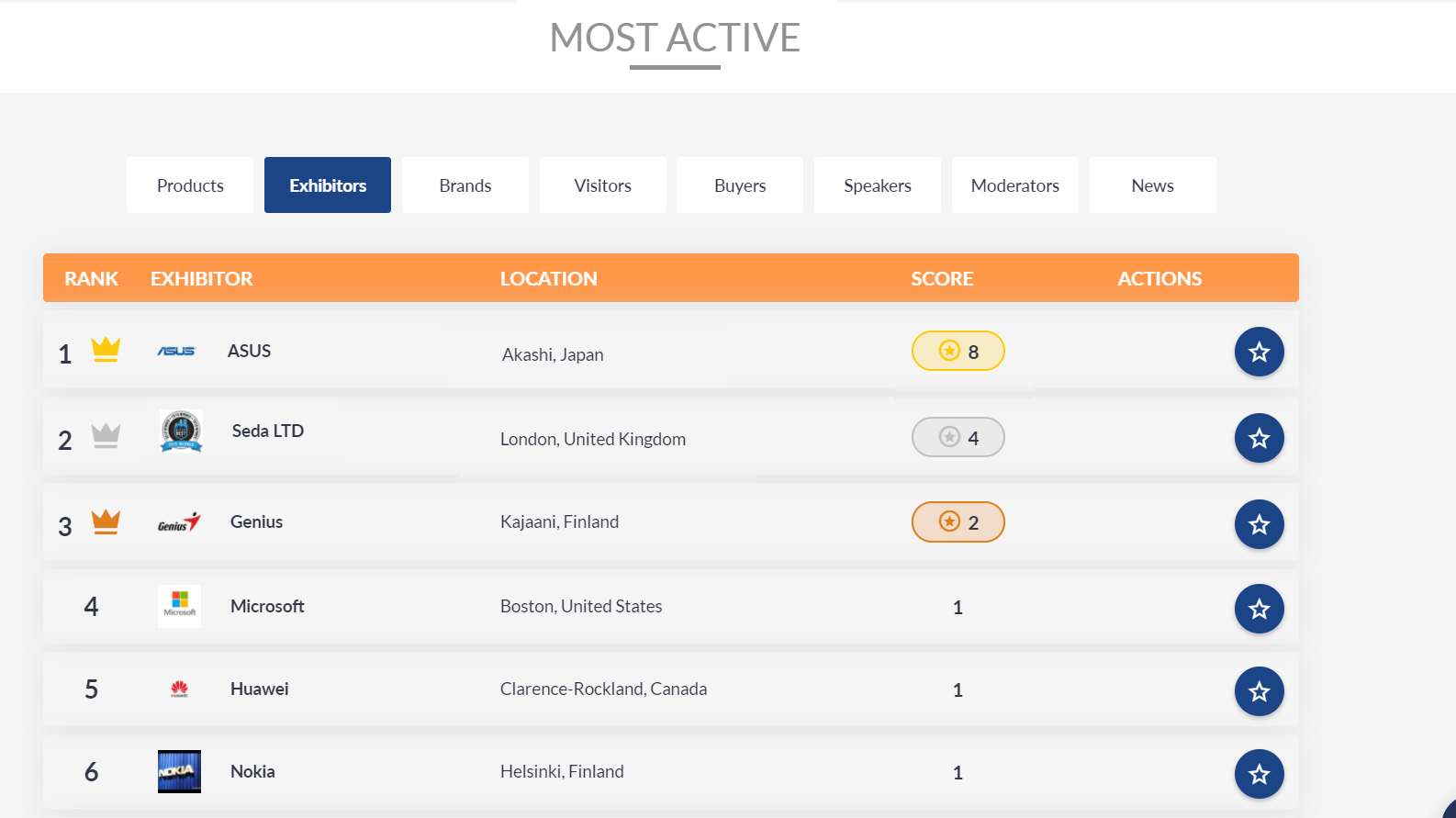1456x818 pixels.
Task: Click the silver score badge showing 4
Action: pos(958,437)
